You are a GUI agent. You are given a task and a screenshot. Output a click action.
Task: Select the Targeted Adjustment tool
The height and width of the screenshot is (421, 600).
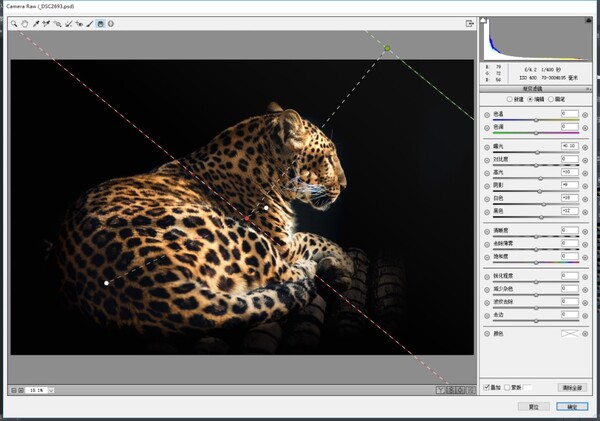coord(57,24)
